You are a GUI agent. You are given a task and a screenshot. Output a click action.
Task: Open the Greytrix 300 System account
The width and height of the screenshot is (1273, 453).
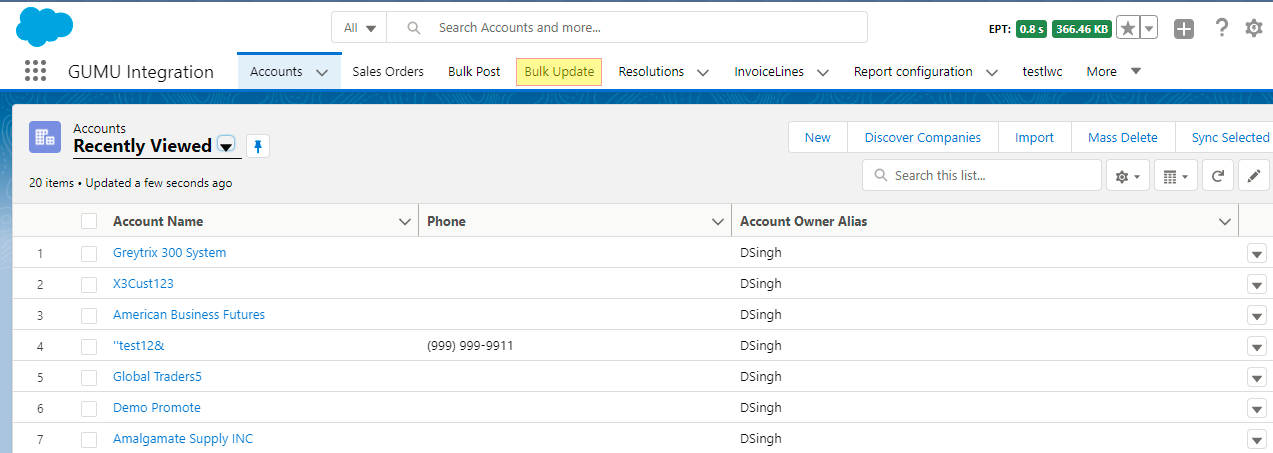(170, 253)
